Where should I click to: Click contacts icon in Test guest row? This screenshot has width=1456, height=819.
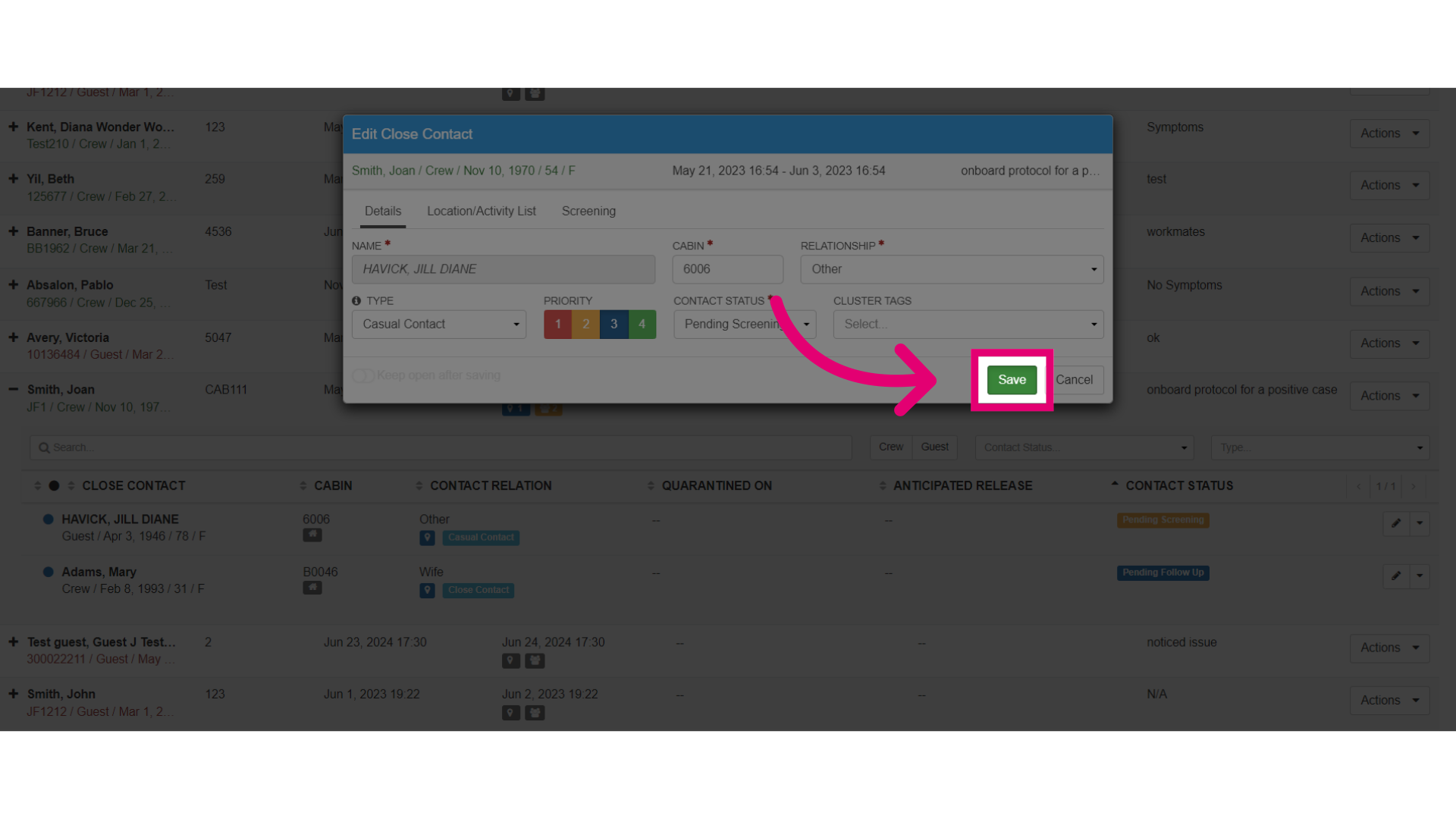pyautogui.click(x=535, y=661)
